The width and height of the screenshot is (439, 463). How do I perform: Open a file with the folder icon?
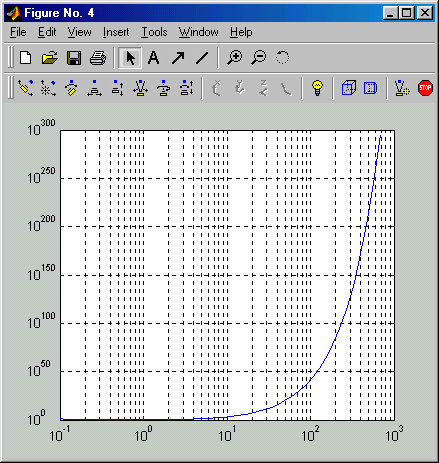pos(50,58)
